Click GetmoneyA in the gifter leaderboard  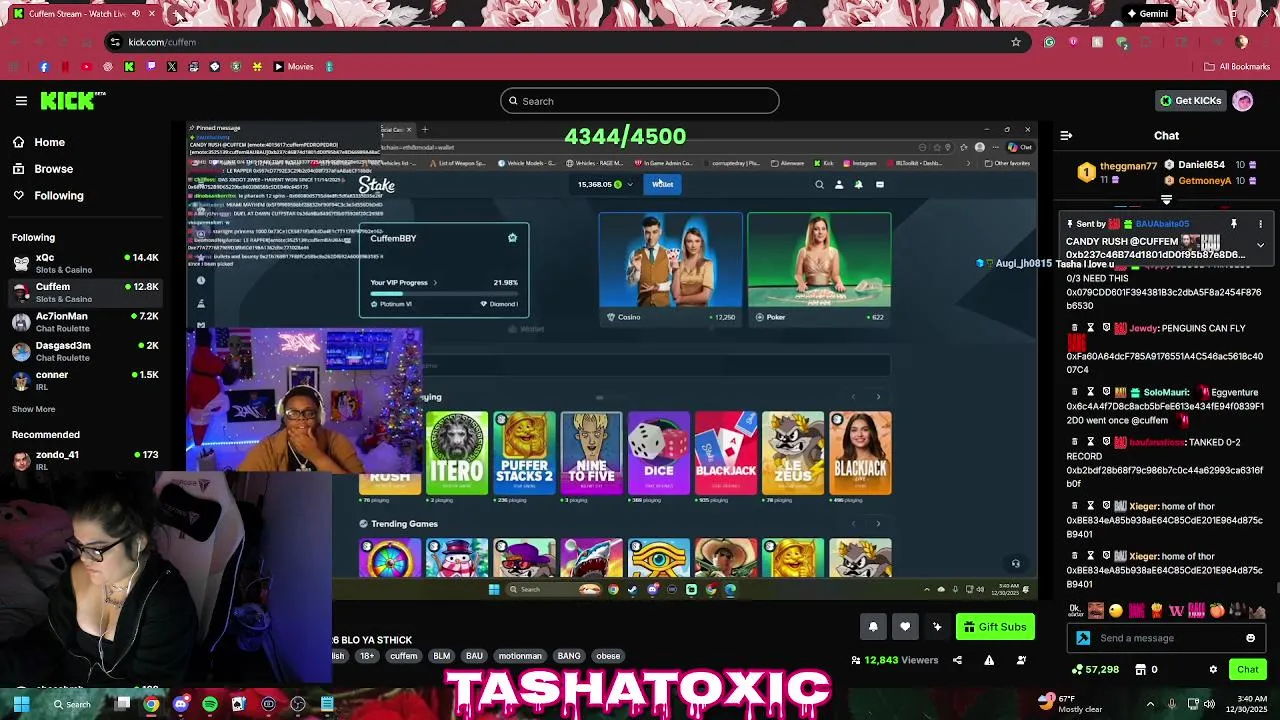tap(1204, 181)
